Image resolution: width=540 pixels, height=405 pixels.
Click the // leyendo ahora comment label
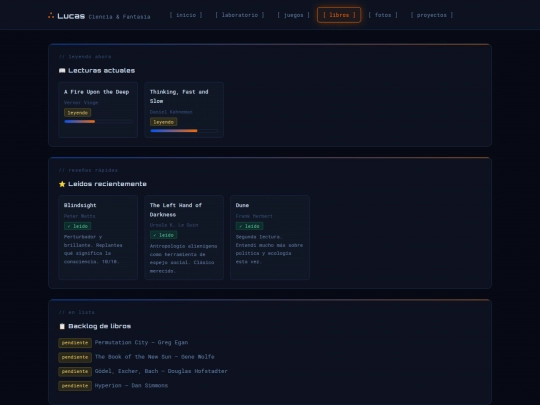85,56
